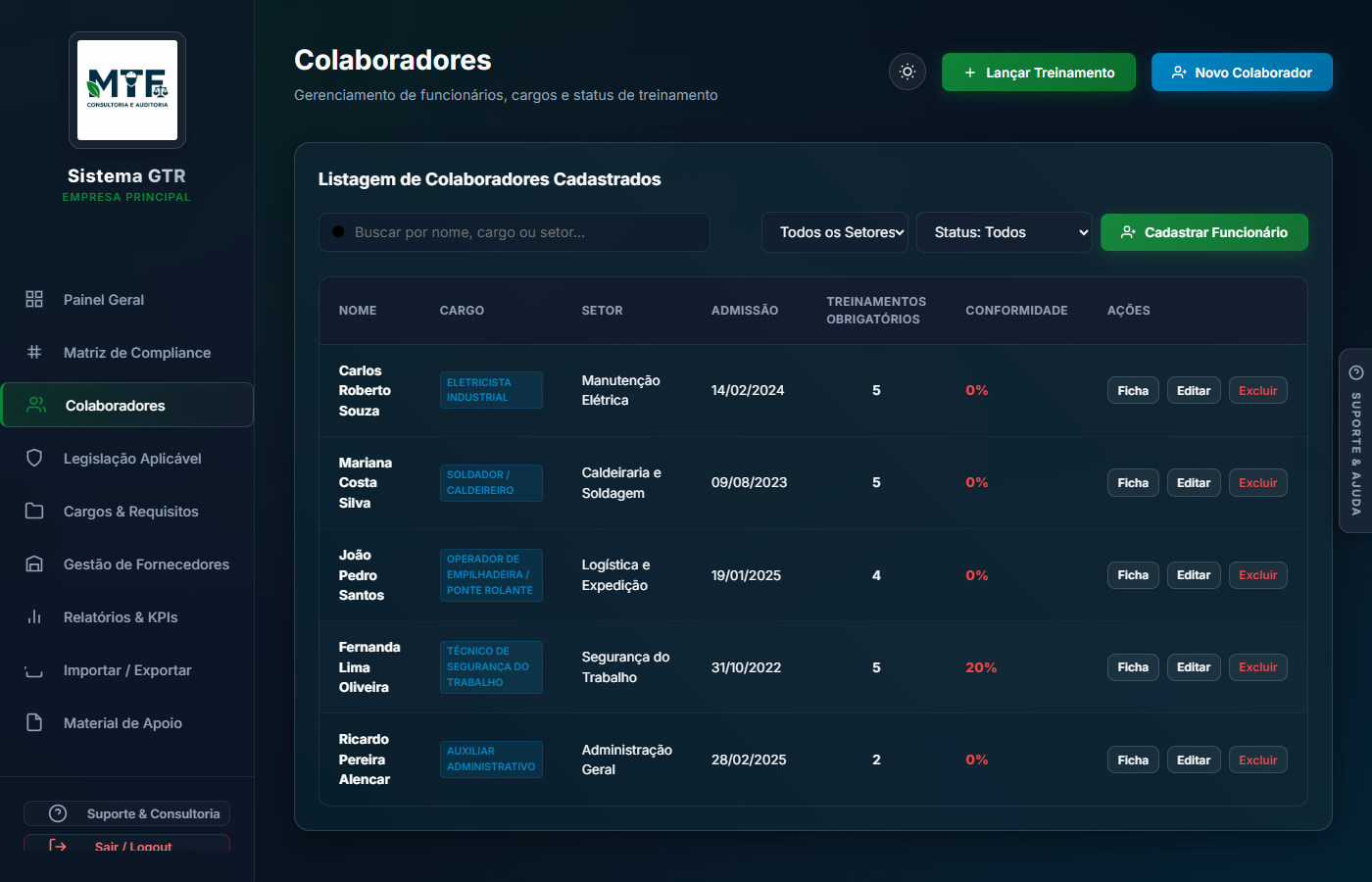This screenshot has width=1372, height=882.
Task: Open Ficha for Carlos Roberto Souza
Action: click(x=1133, y=390)
